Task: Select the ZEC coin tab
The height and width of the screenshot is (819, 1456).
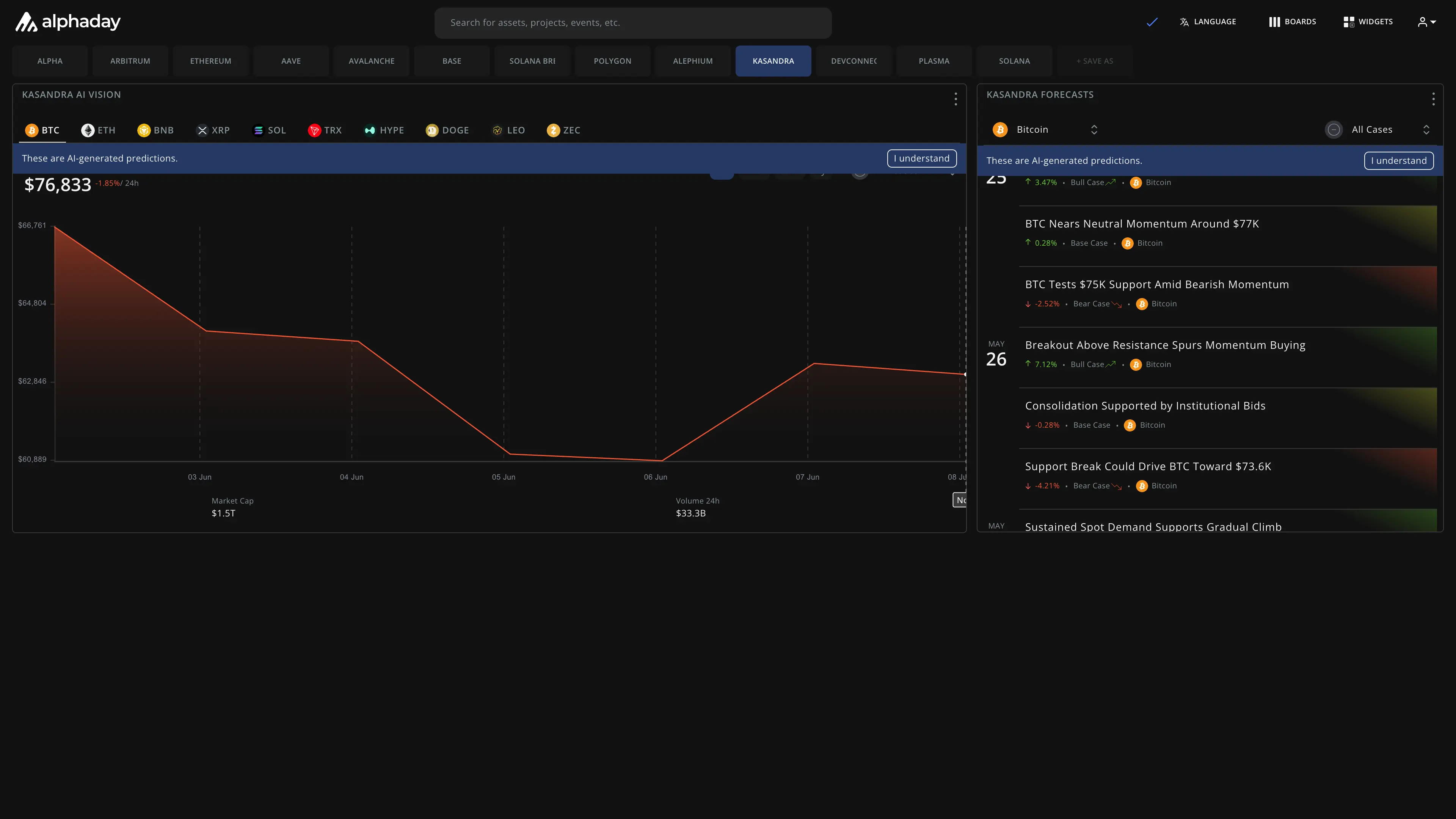Action: tap(563, 130)
